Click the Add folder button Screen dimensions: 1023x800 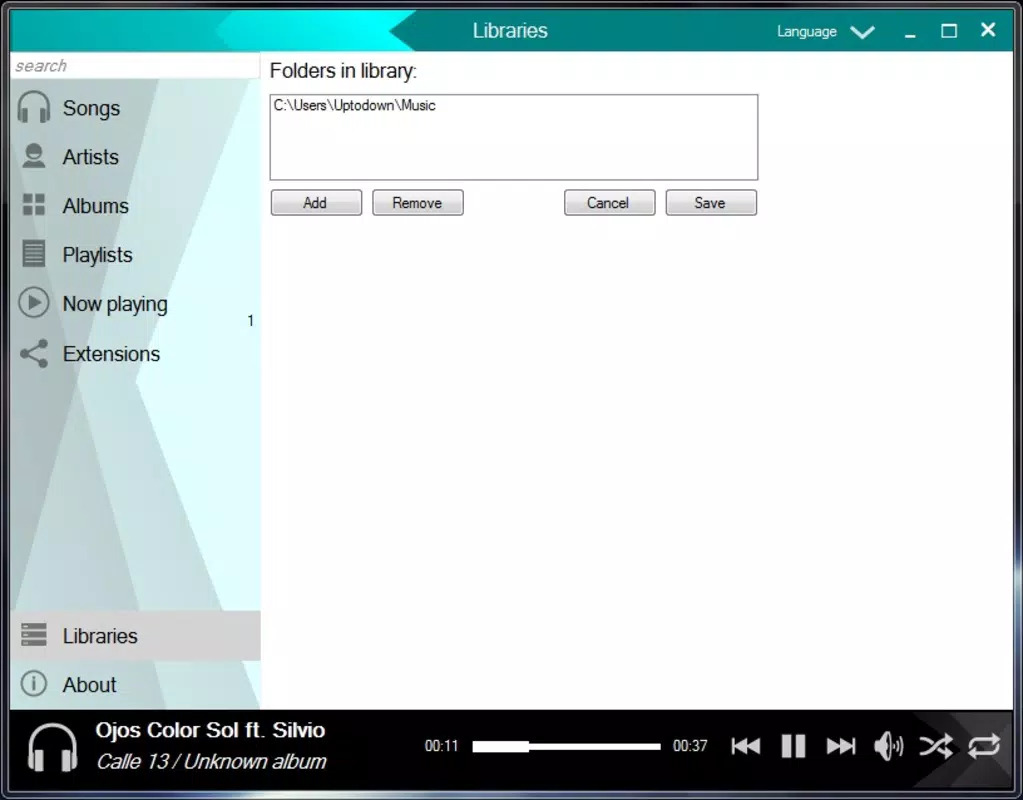(316, 203)
